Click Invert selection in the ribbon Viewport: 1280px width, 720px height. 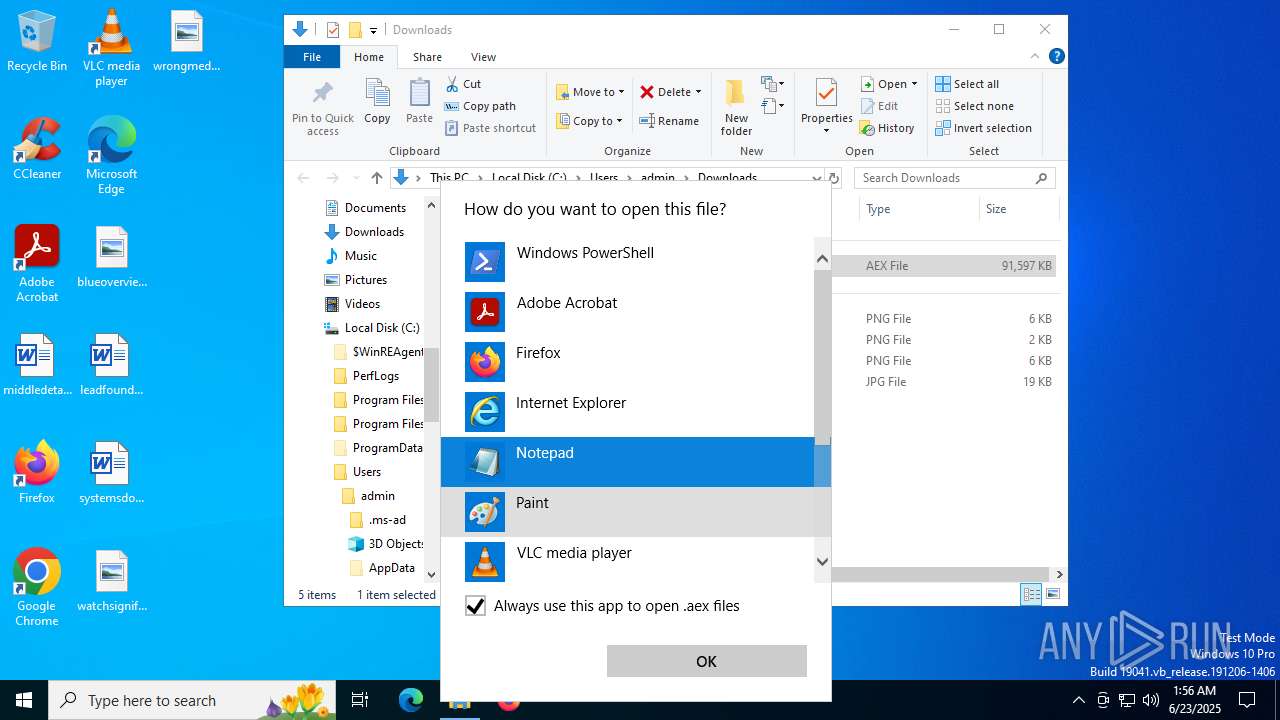coord(983,128)
